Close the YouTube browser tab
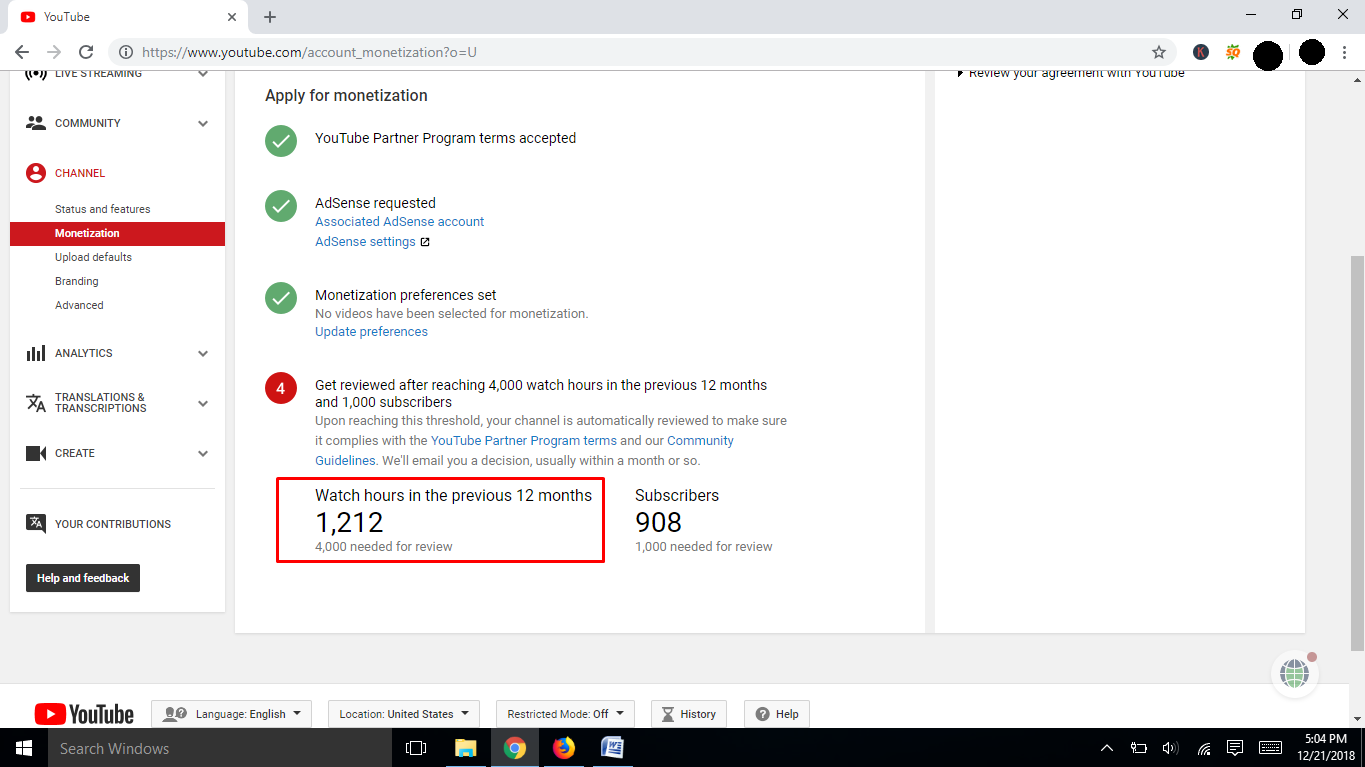The width and height of the screenshot is (1365, 767). [x=232, y=17]
